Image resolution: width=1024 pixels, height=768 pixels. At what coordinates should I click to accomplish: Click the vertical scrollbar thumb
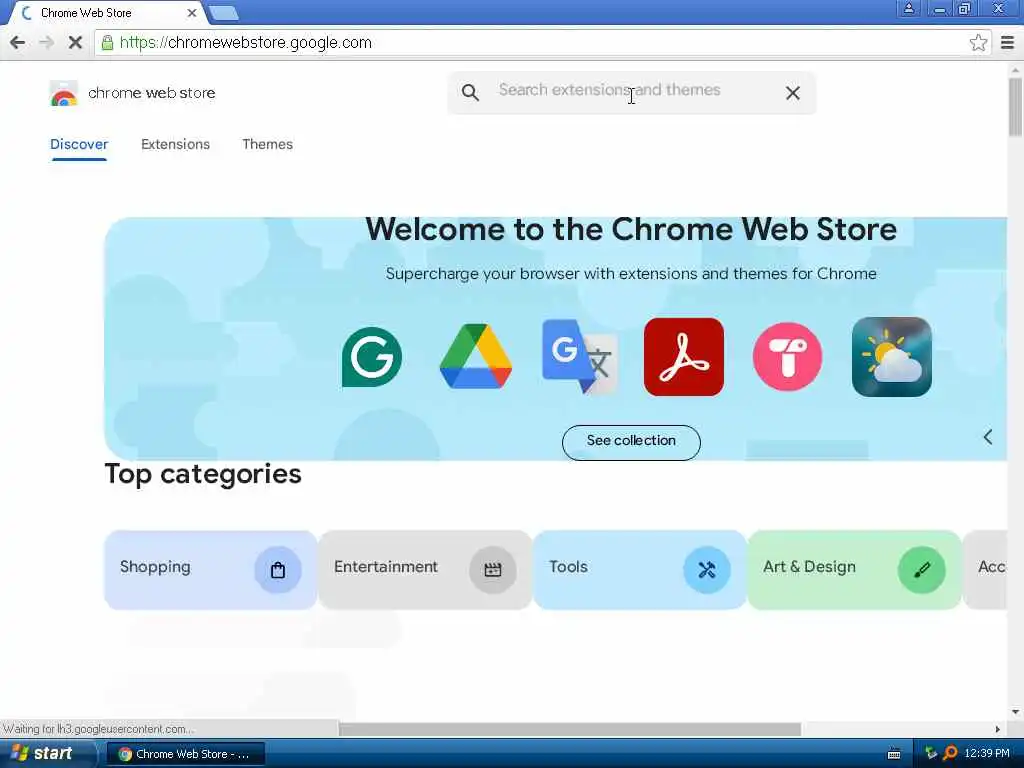pyautogui.click(x=1015, y=106)
